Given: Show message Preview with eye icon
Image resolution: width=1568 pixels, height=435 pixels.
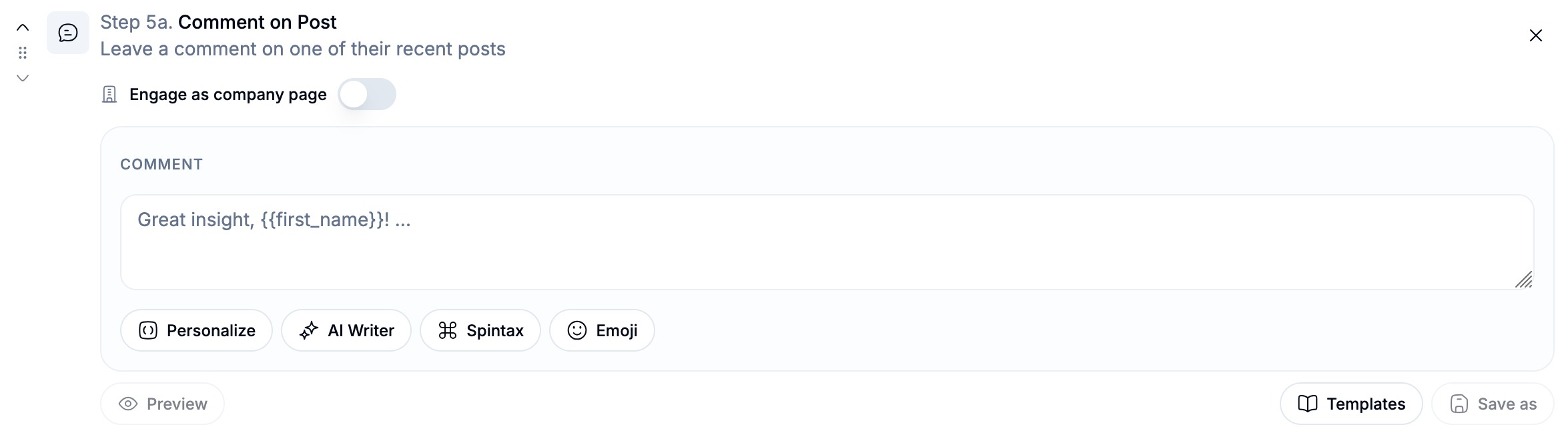Looking at the screenshot, I should coord(163,404).
